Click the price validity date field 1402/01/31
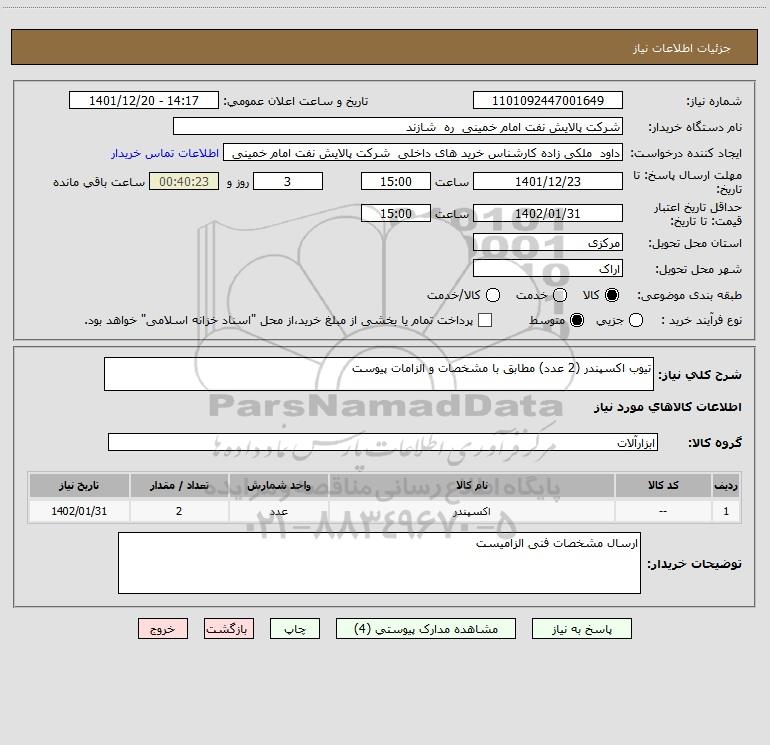770x745 pixels. point(548,214)
